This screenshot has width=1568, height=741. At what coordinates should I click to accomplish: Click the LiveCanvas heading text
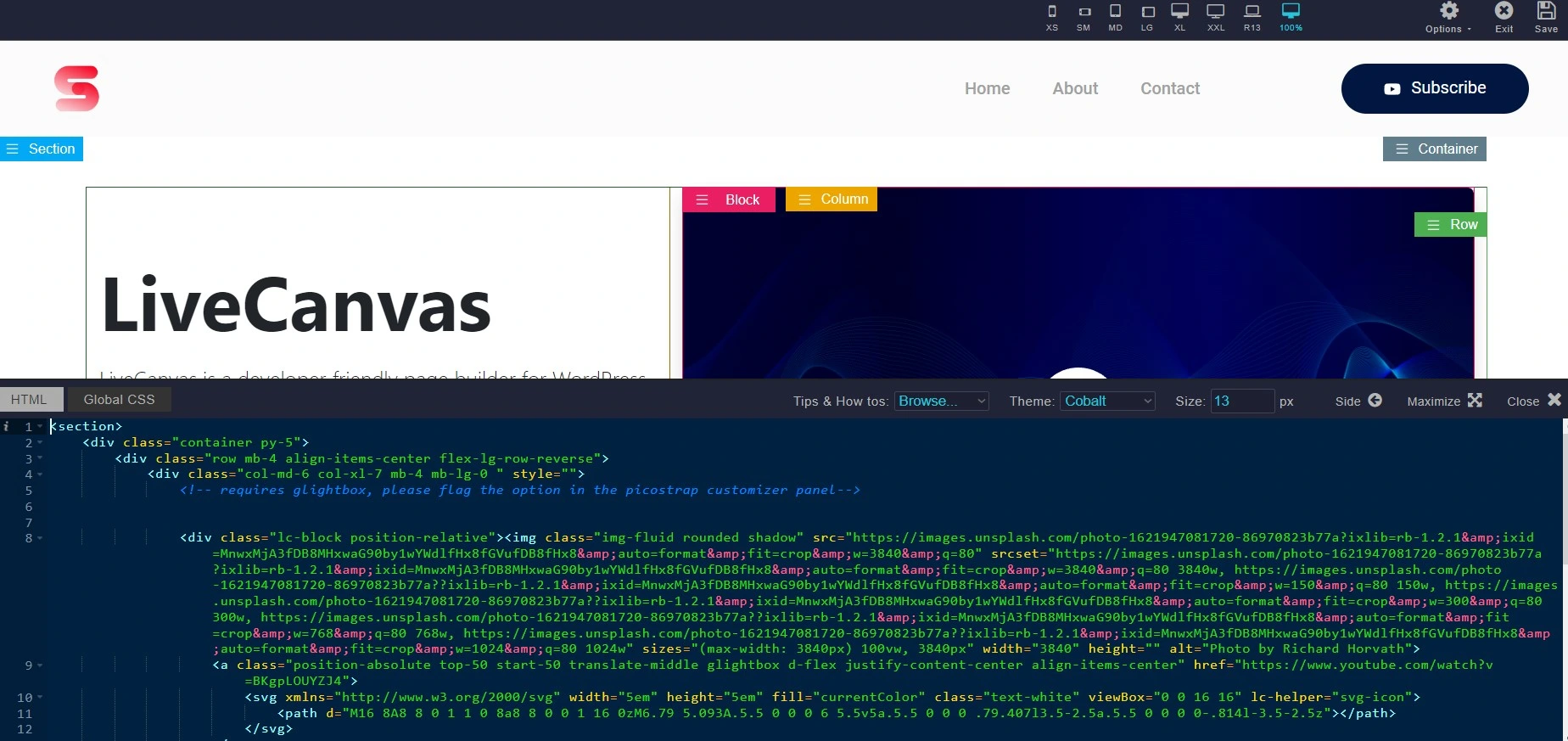(296, 306)
